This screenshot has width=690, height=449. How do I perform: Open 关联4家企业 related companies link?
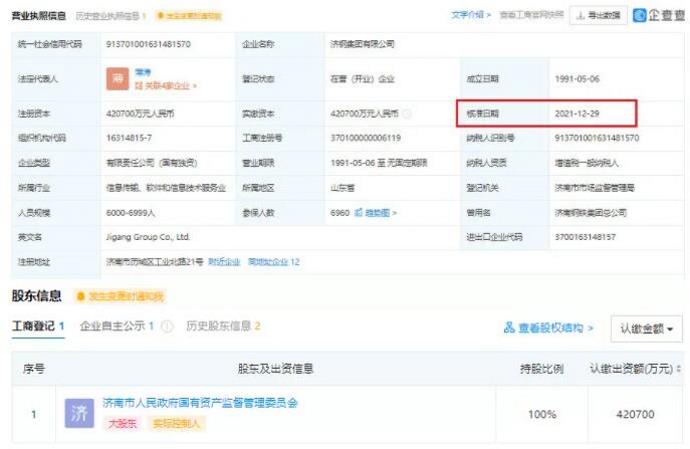click(166, 86)
